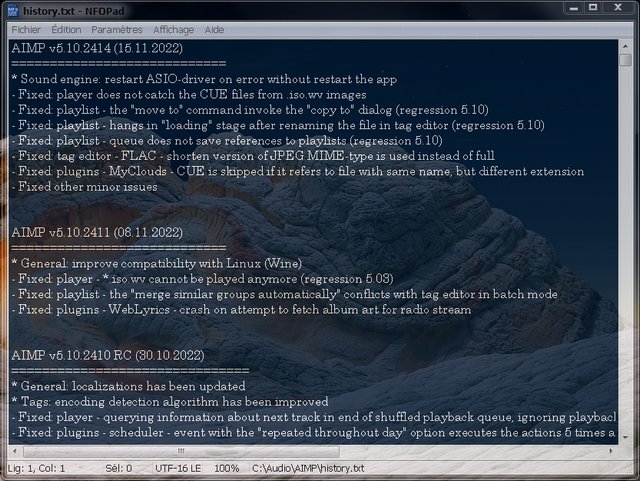Minimize the NFOPad window
The height and width of the screenshot is (481, 640).
pyautogui.click(x=574, y=8)
